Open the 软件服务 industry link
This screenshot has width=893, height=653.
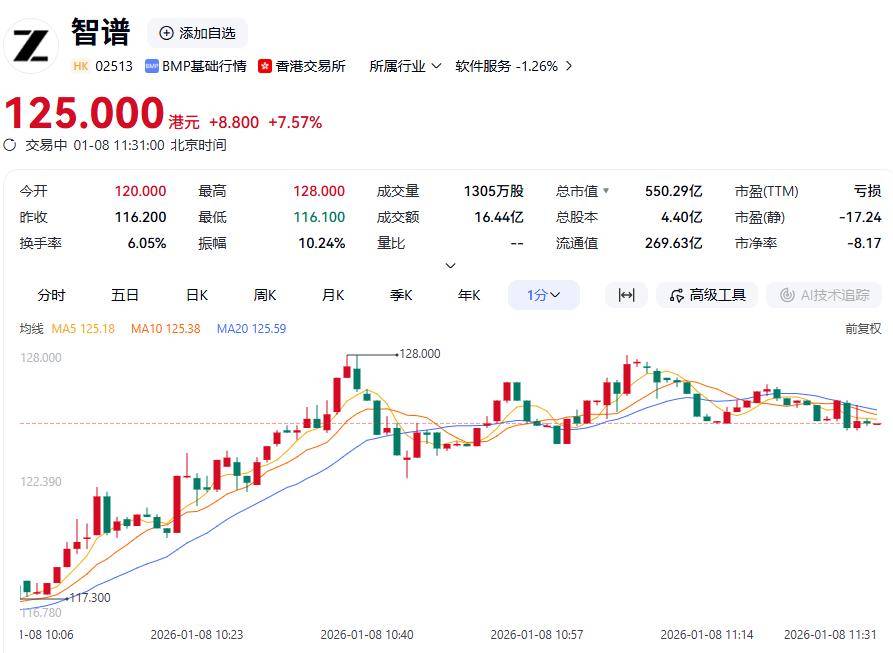(x=514, y=66)
